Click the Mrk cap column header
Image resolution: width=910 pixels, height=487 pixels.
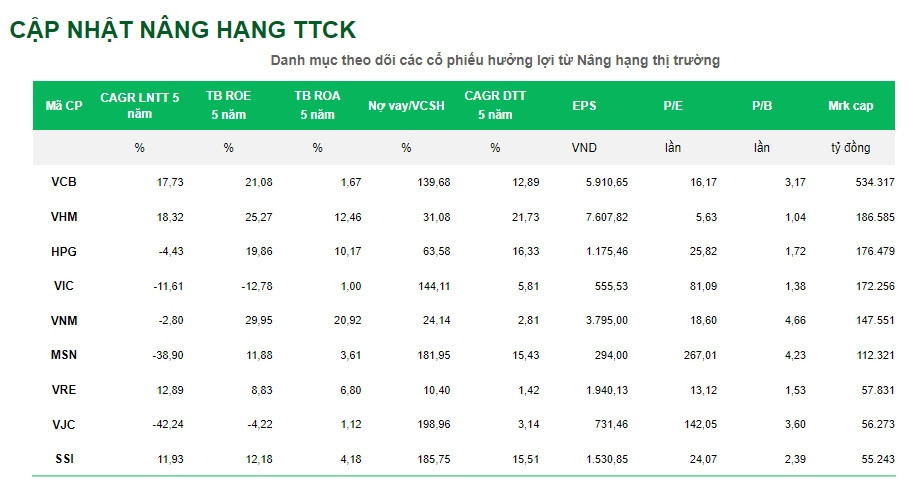pos(850,106)
